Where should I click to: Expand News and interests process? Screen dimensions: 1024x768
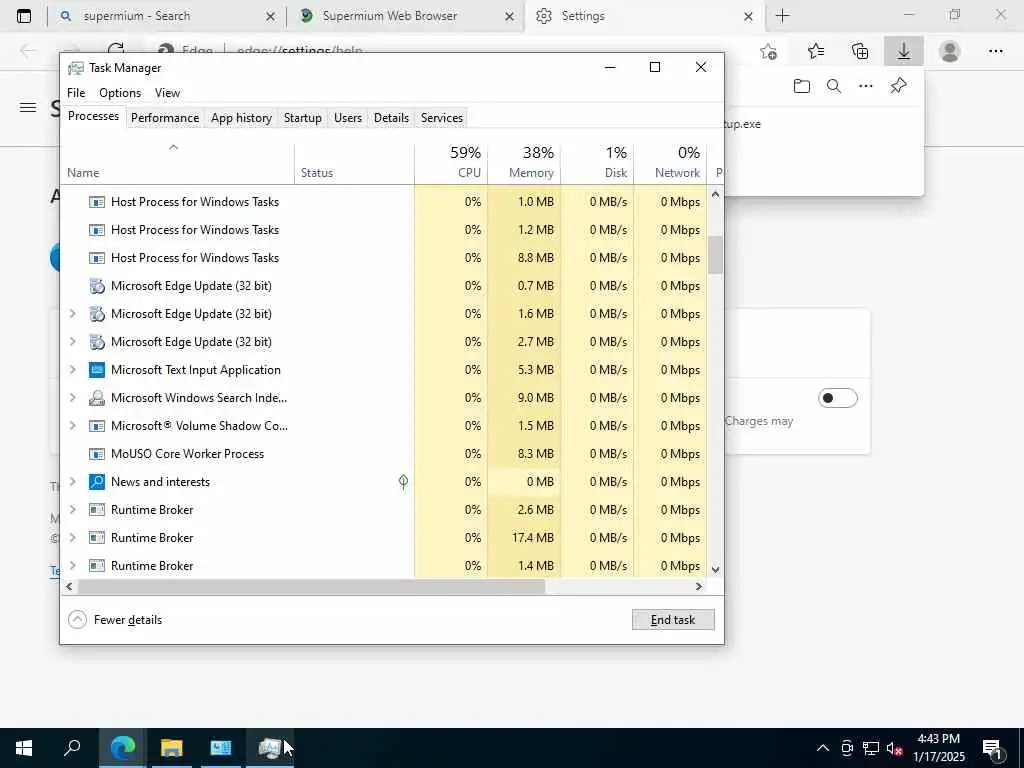tap(72, 482)
